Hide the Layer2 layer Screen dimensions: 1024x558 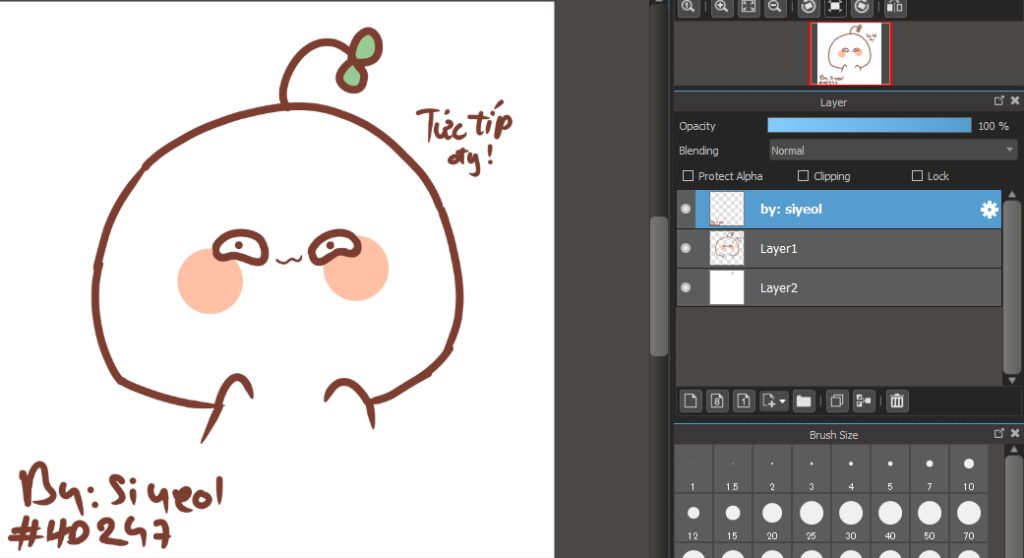pos(686,287)
